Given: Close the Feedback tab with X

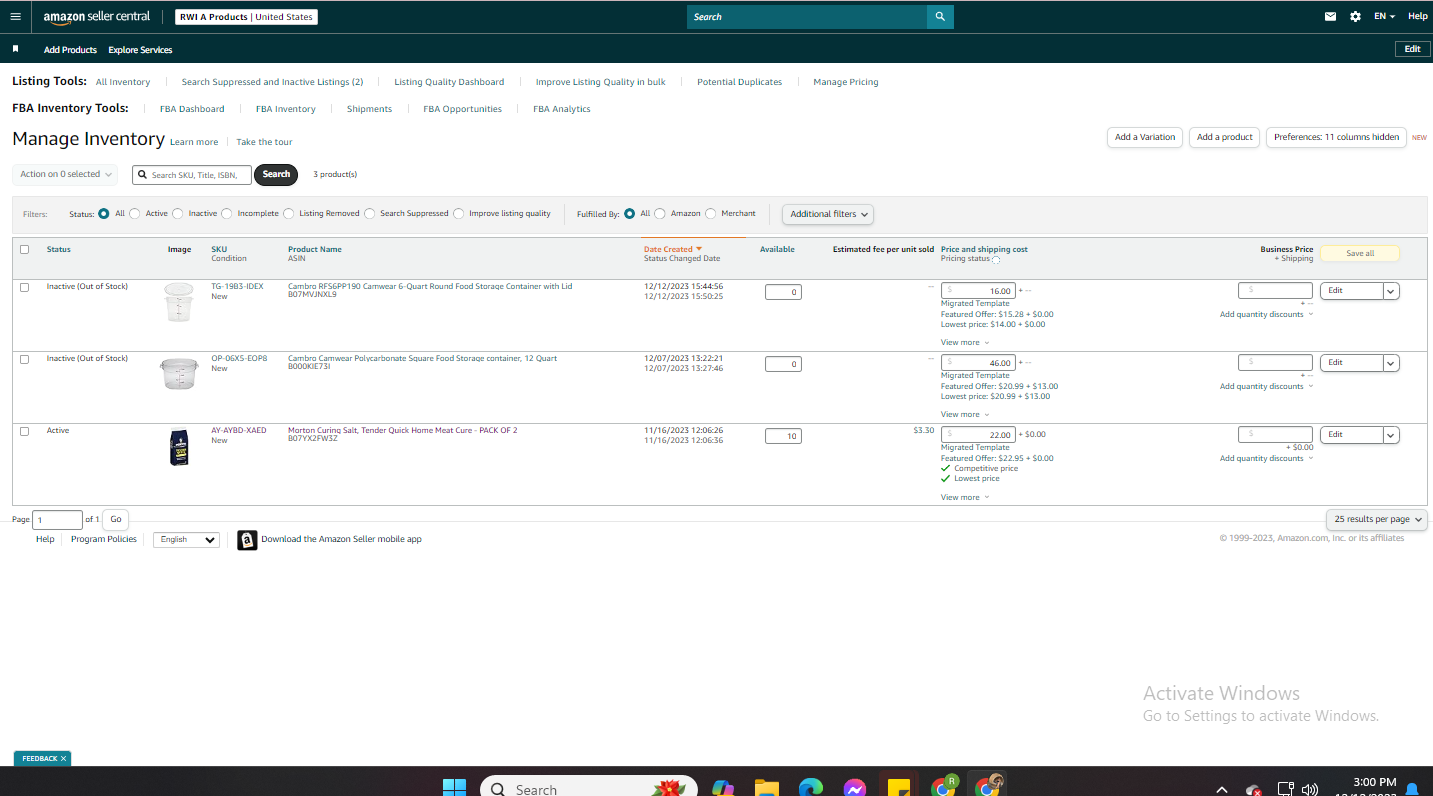Looking at the screenshot, I should pyautogui.click(x=63, y=759).
